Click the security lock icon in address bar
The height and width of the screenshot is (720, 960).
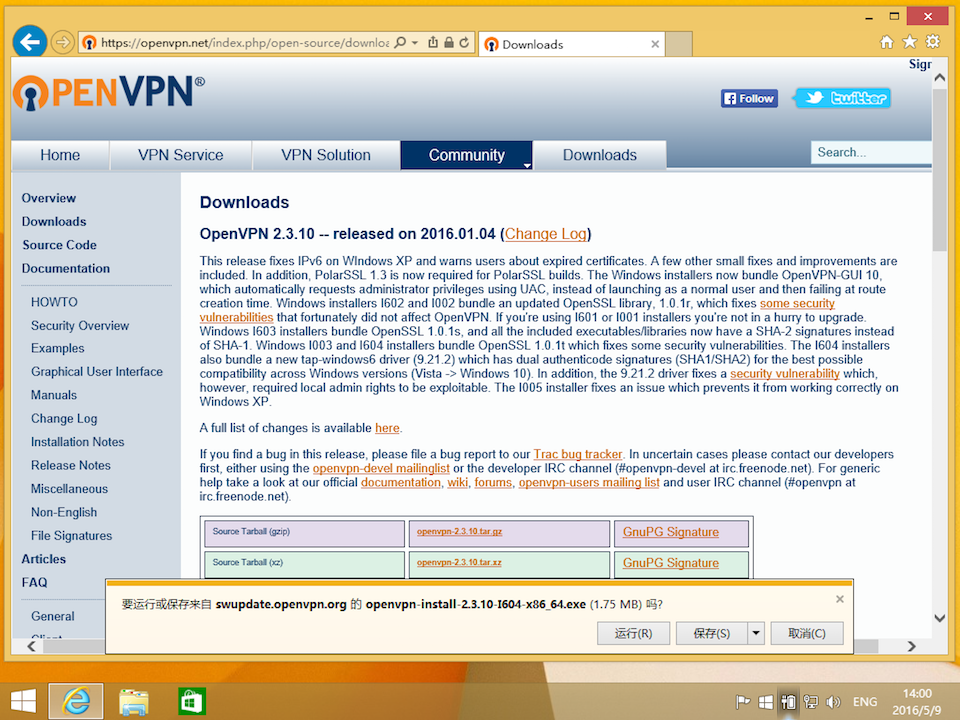[449, 43]
